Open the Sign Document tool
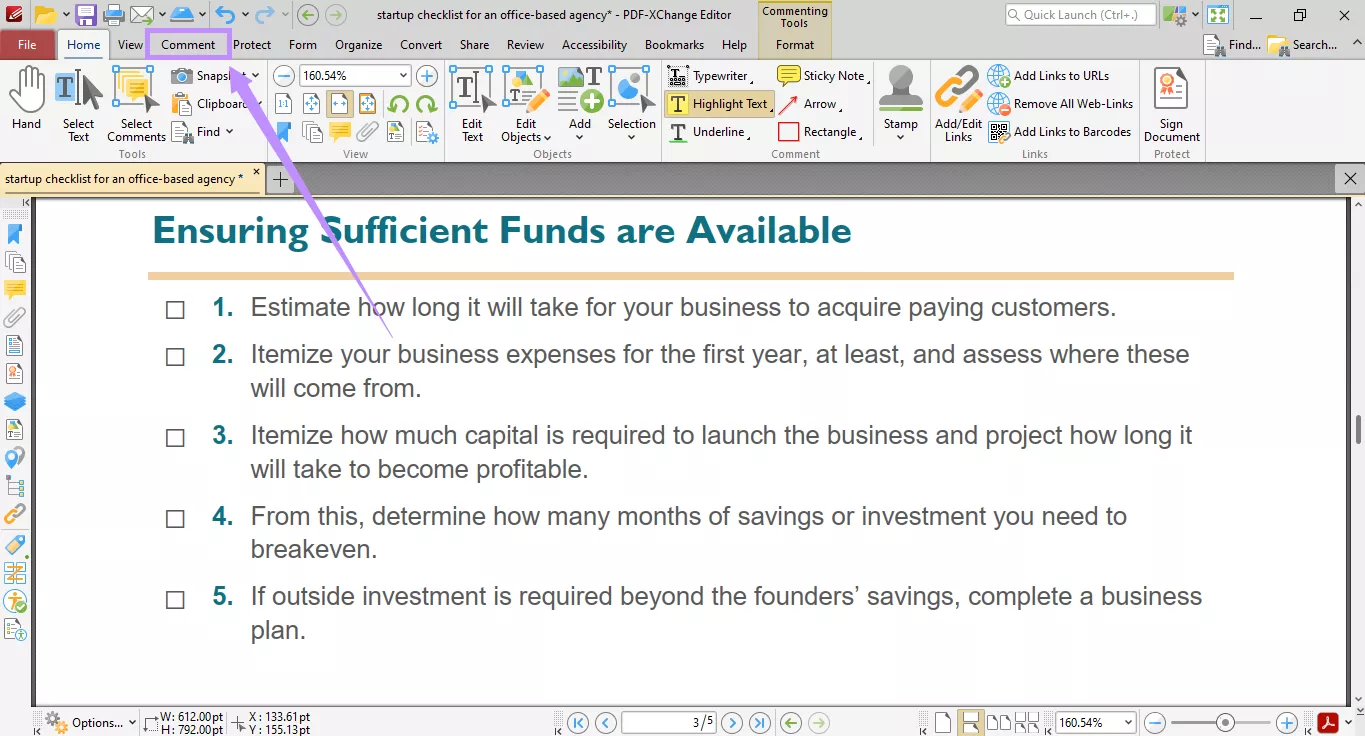This screenshot has width=1365, height=736. click(x=1171, y=105)
